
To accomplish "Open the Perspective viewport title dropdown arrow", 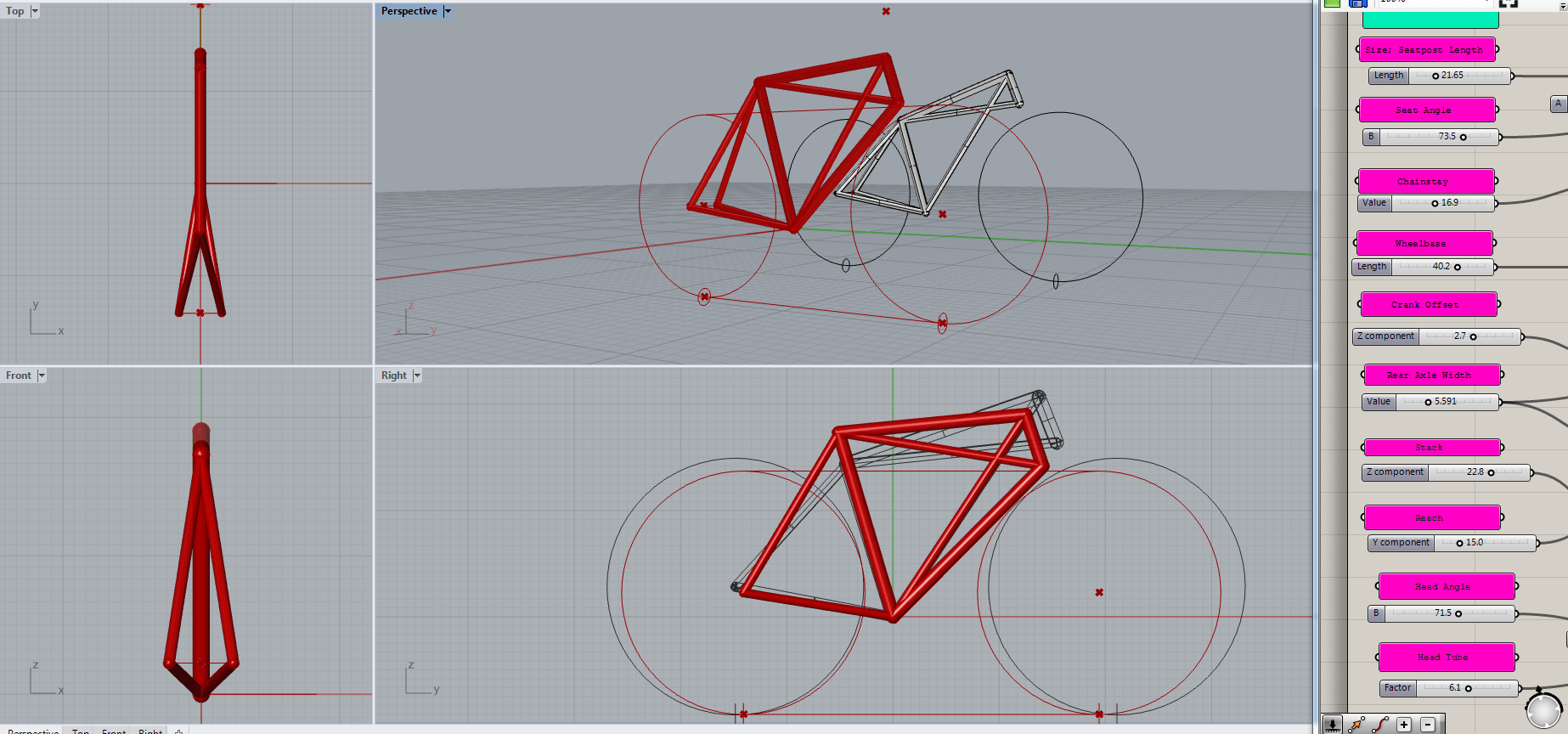I will pos(448,11).
